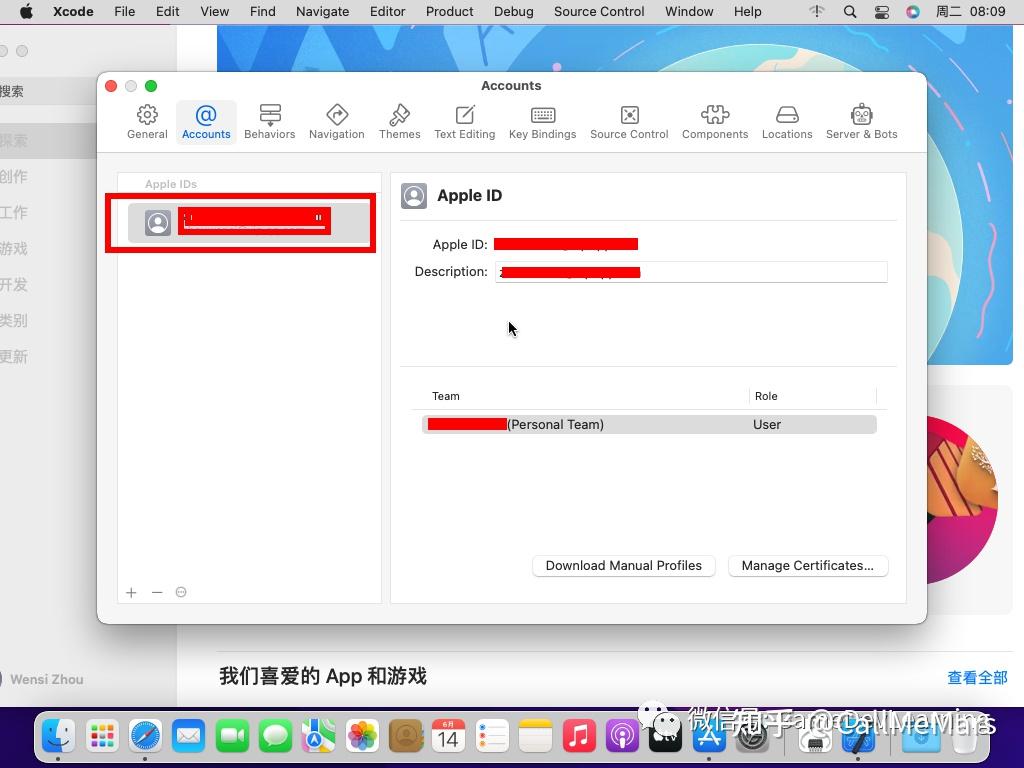The width and height of the screenshot is (1024, 768).
Task: Open the Window menu
Action: click(689, 12)
